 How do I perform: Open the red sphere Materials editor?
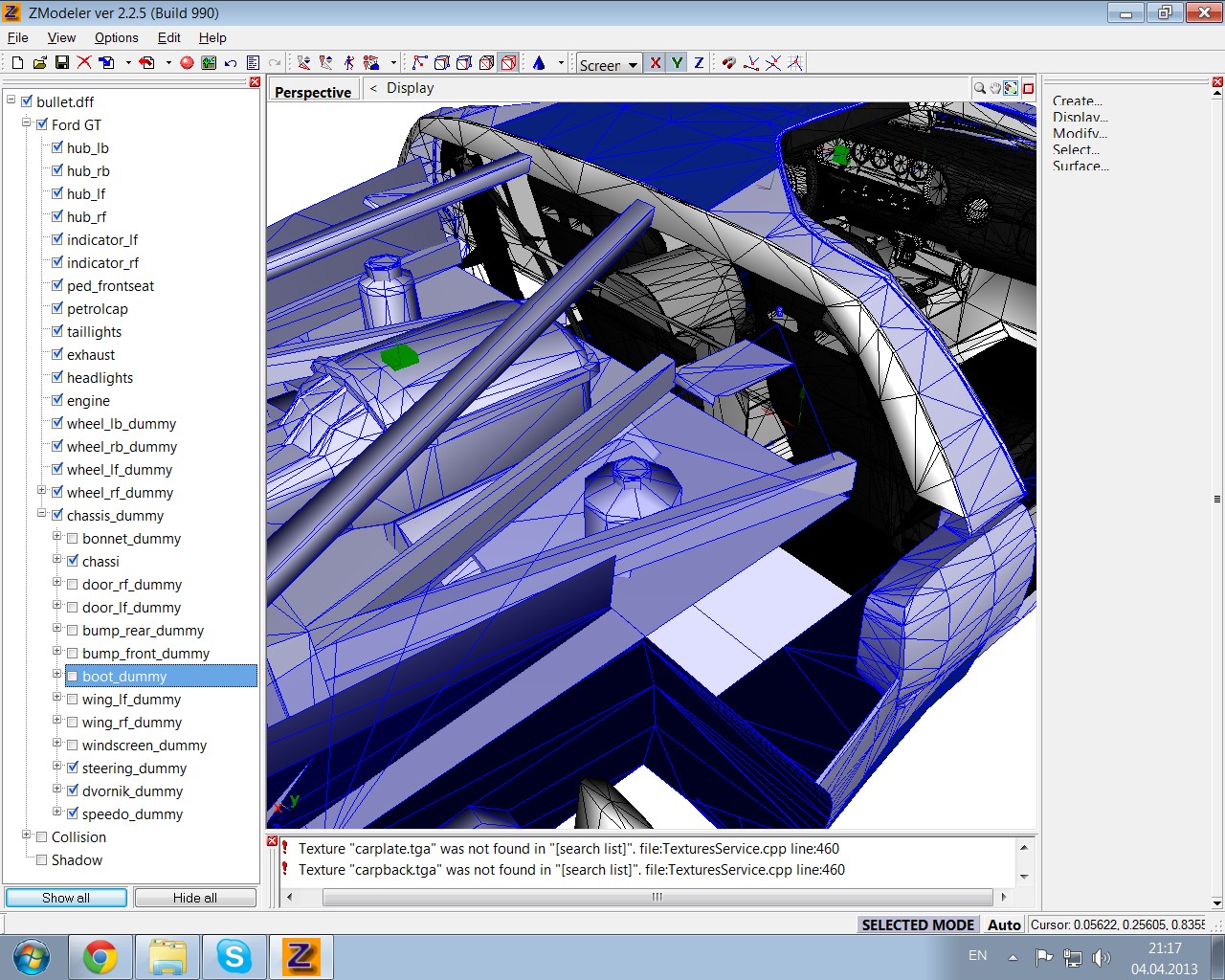click(187, 63)
